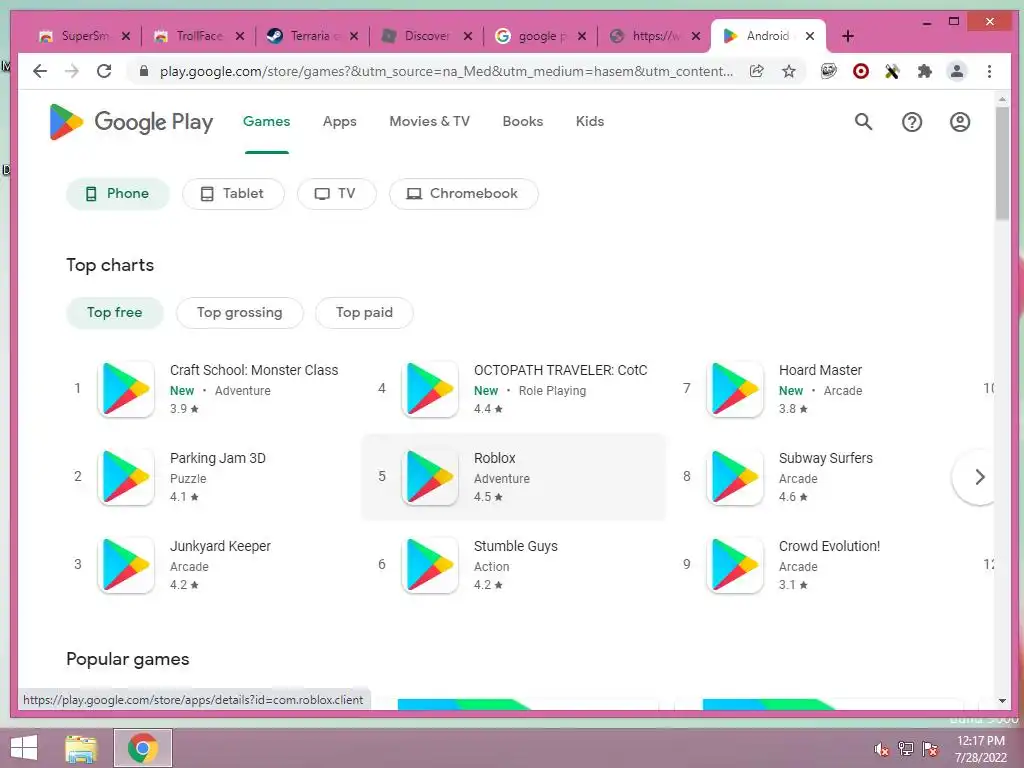Close the Discover tab

(x=468, y=36)
